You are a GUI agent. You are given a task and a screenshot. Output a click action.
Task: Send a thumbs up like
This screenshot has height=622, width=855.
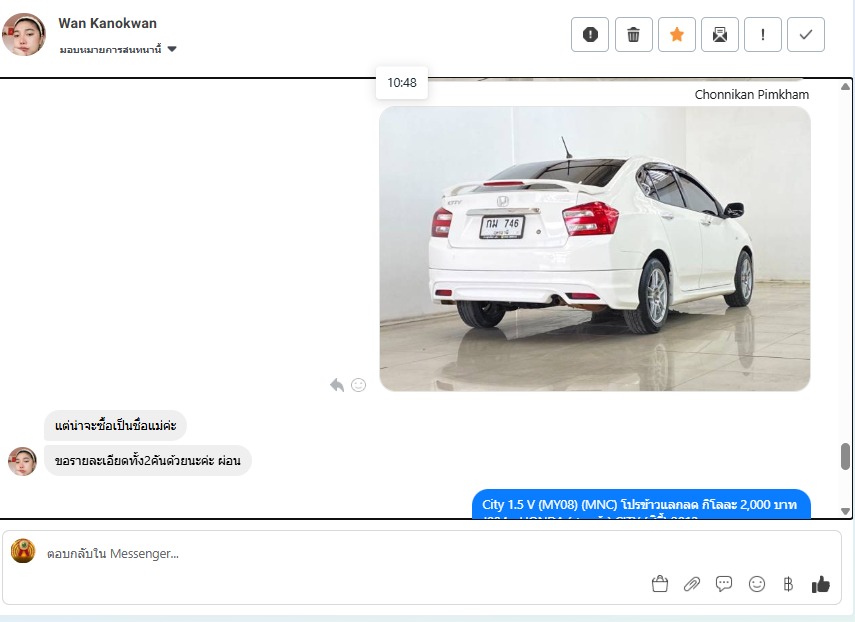pyautogui.click(x=821, y=584)
